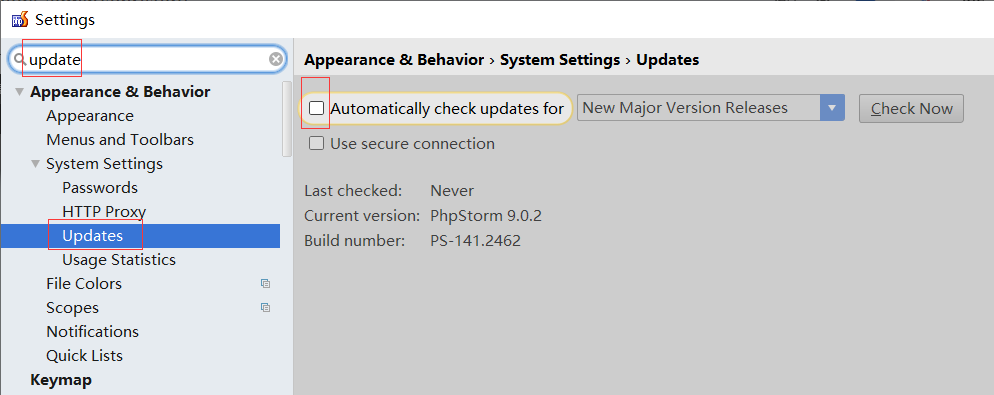Open the Passwords settings page
The image size is (994, 395).
tap(100, 188)
